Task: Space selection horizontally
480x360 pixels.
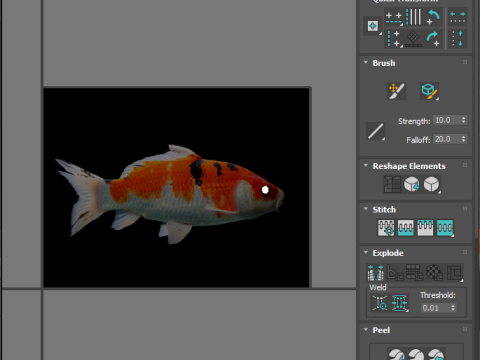Action: click(x=457, y=18)
